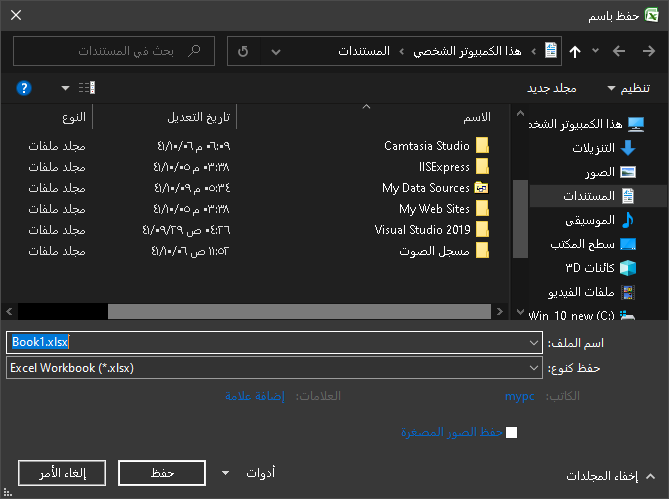Image resolution: width=669 pixels, height=499 pixels.
Task: Collapse with إخفاء المجلدات
Action: [610, 476]
